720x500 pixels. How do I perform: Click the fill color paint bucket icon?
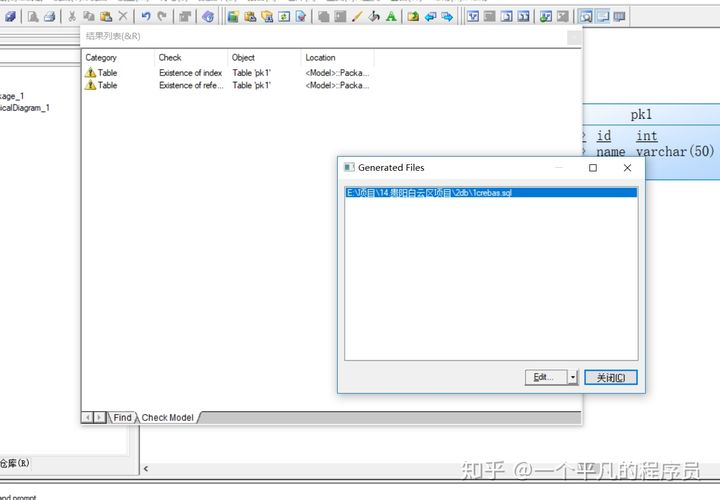(374, 17)
